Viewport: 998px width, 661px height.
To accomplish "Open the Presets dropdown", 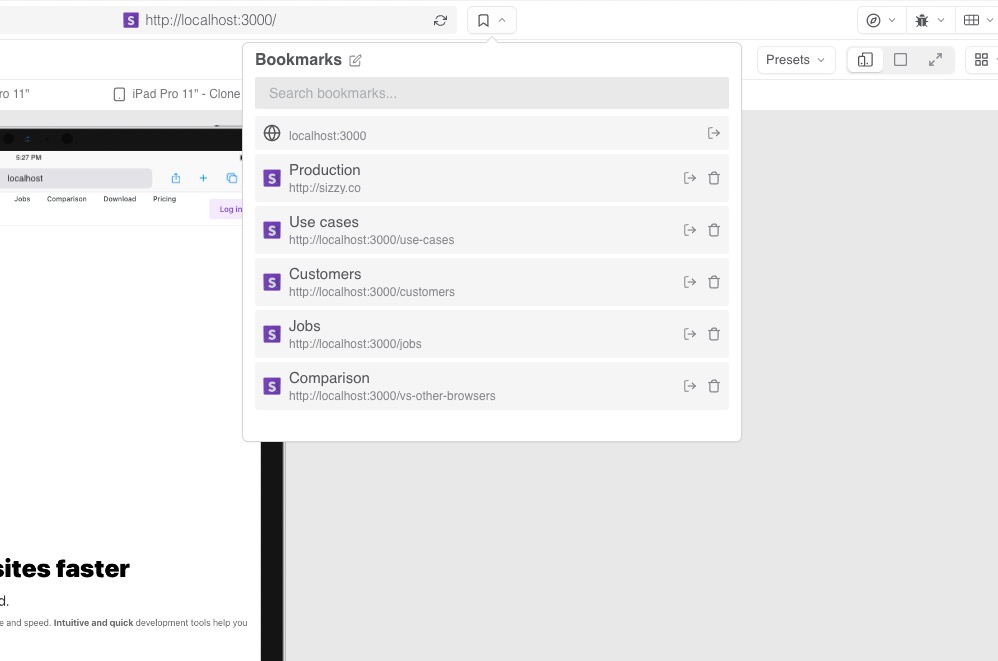I will [795, 60].
